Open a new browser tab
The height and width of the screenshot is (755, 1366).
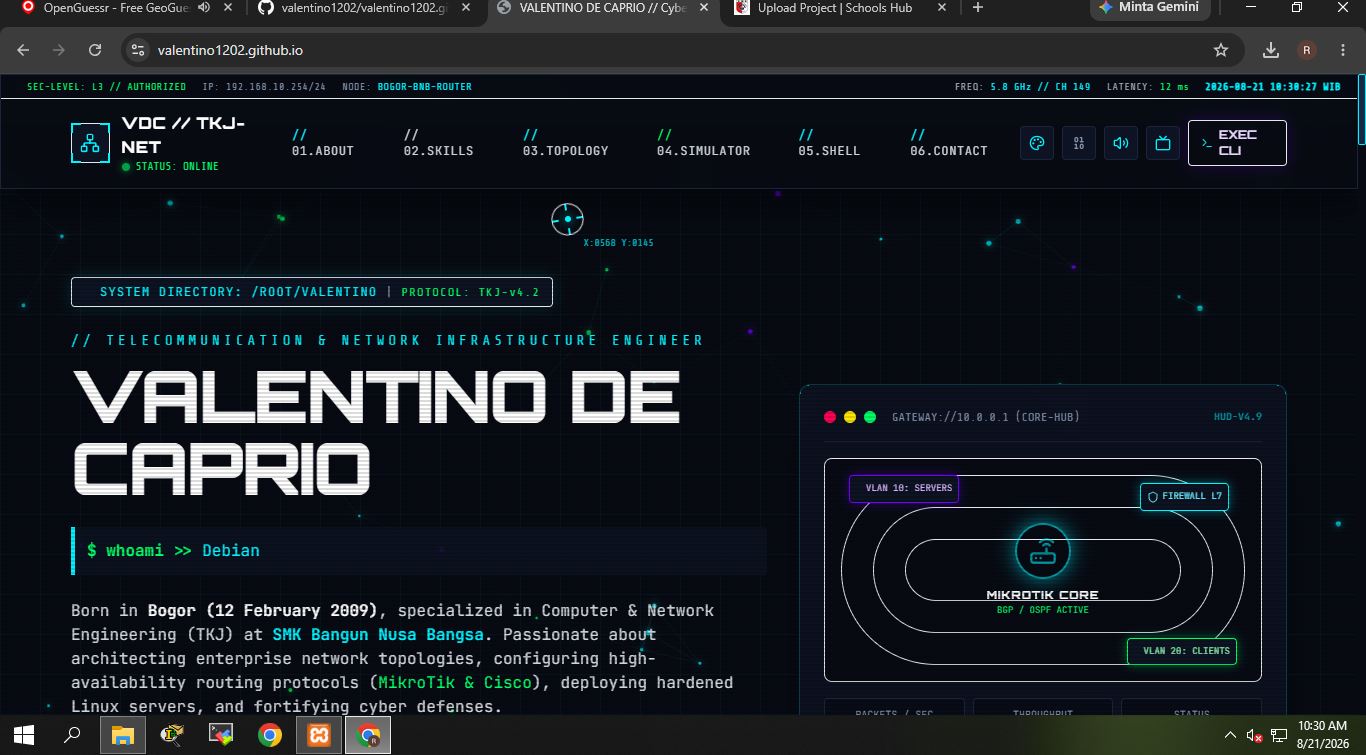pos(978,8)
